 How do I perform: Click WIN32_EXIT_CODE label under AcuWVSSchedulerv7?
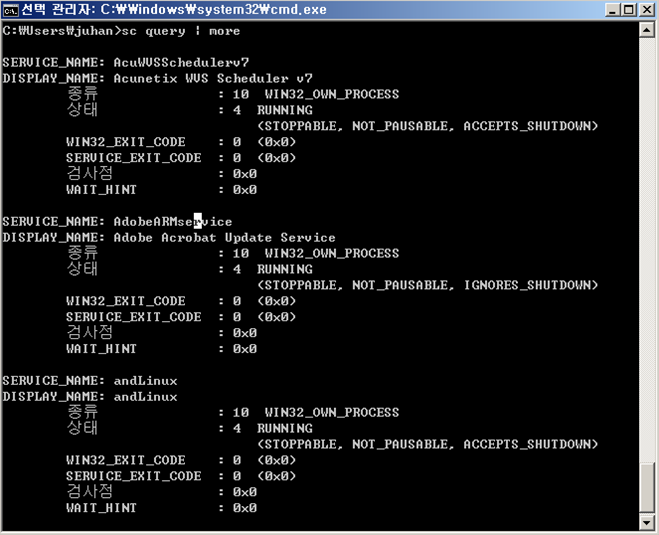pos(126,142)
